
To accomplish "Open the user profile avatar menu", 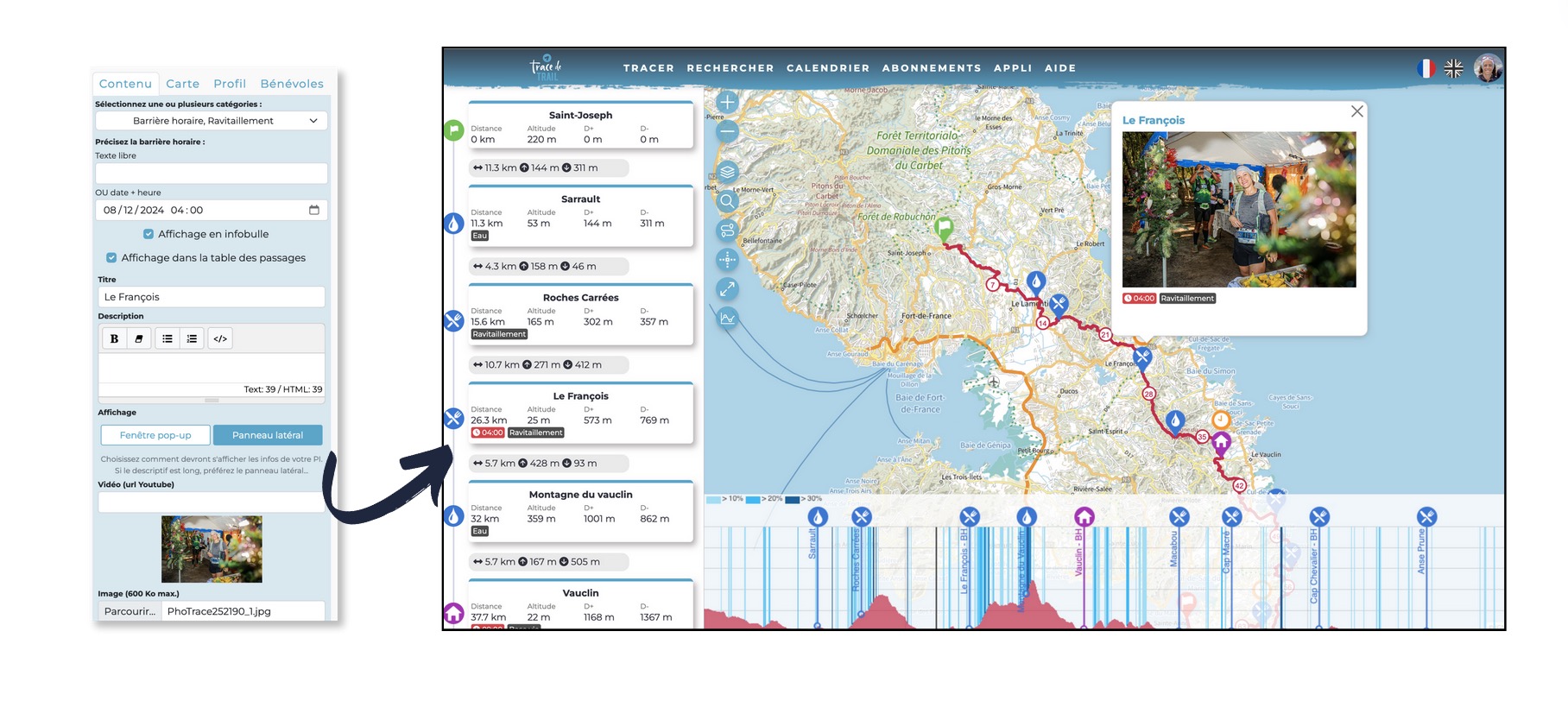I will click(1487, 68).
